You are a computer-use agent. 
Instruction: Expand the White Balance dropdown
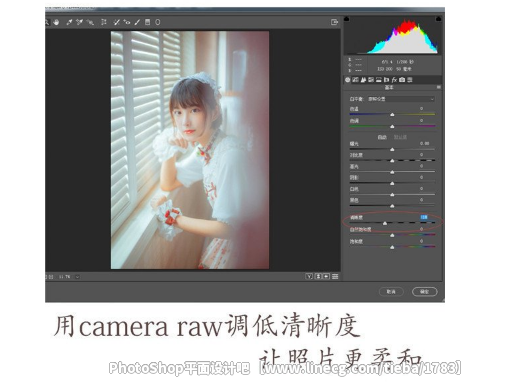pos(401,99)
